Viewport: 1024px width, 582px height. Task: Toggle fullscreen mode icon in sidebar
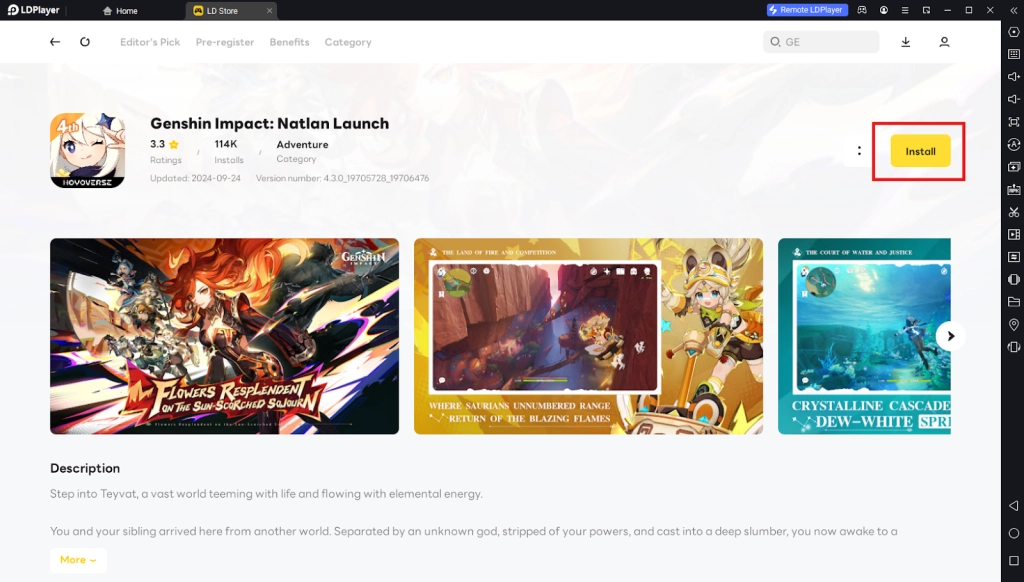click(1014, 122)
